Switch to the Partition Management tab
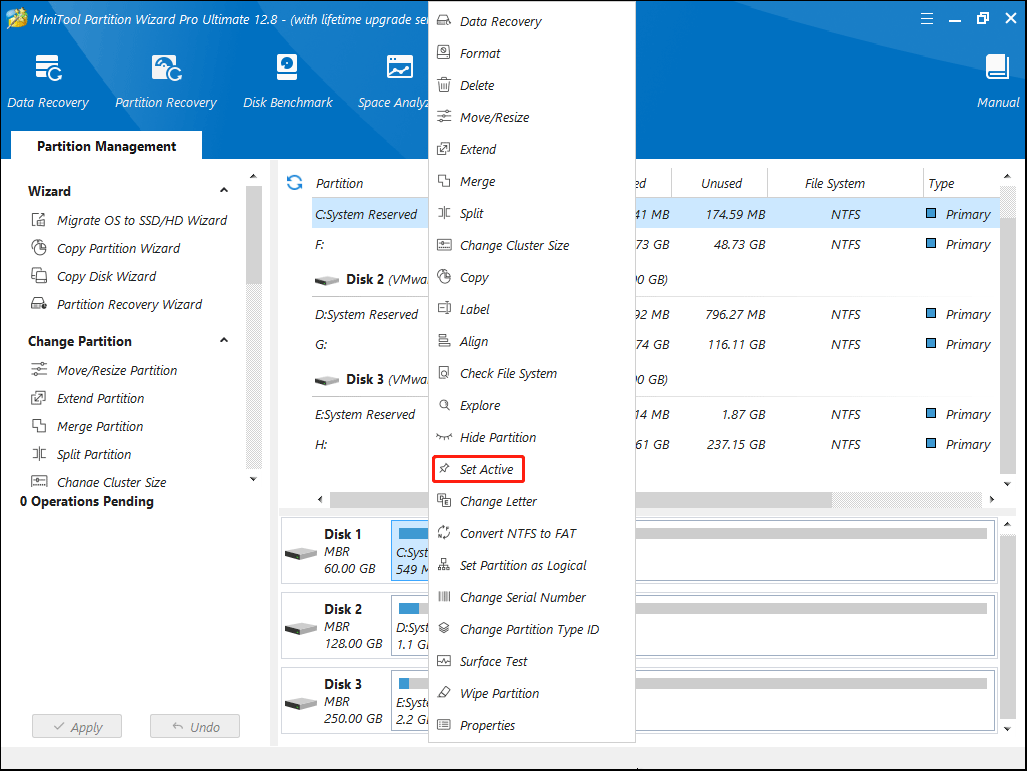1027x771 pixels. [x=107, y=145]
